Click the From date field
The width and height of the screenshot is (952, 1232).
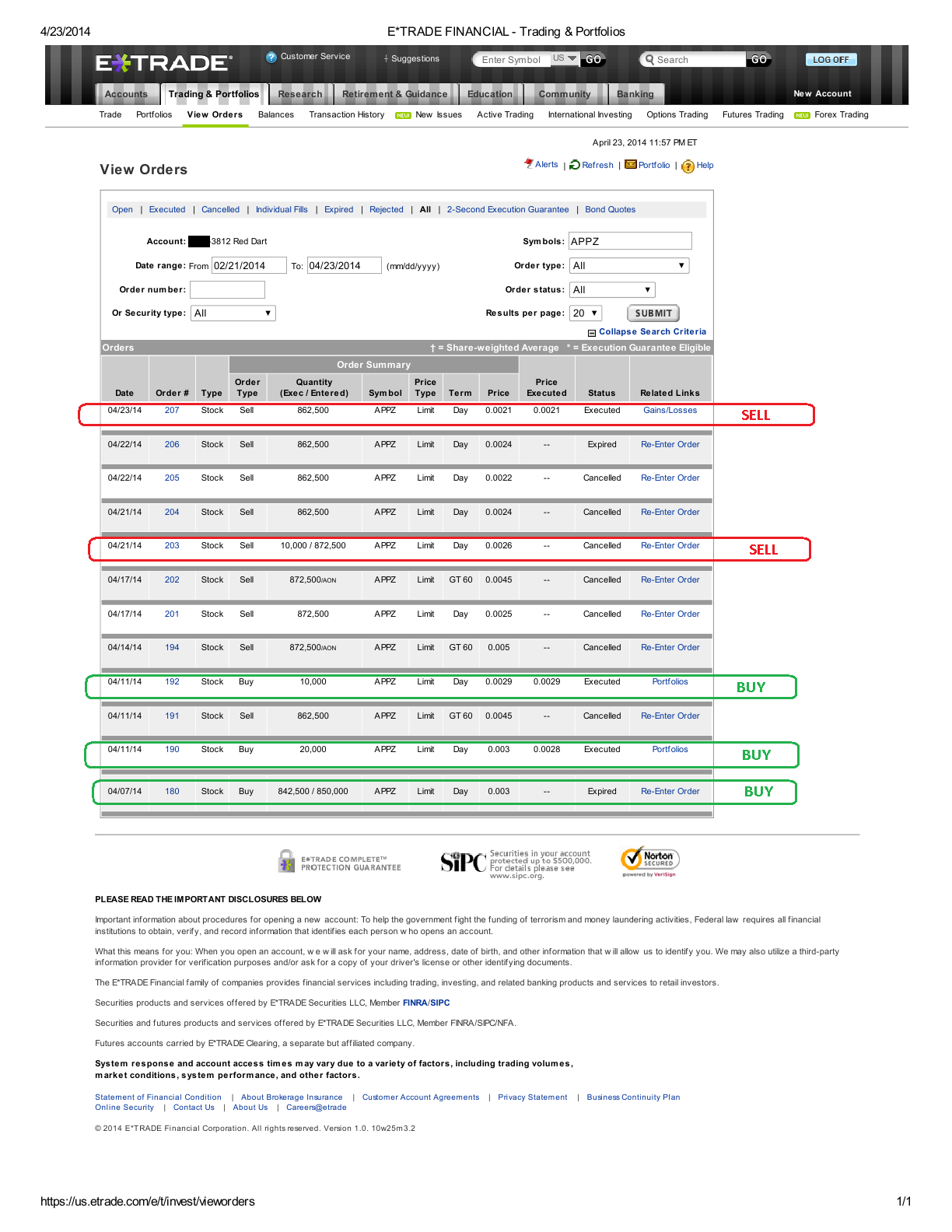[x=249, y=265]
